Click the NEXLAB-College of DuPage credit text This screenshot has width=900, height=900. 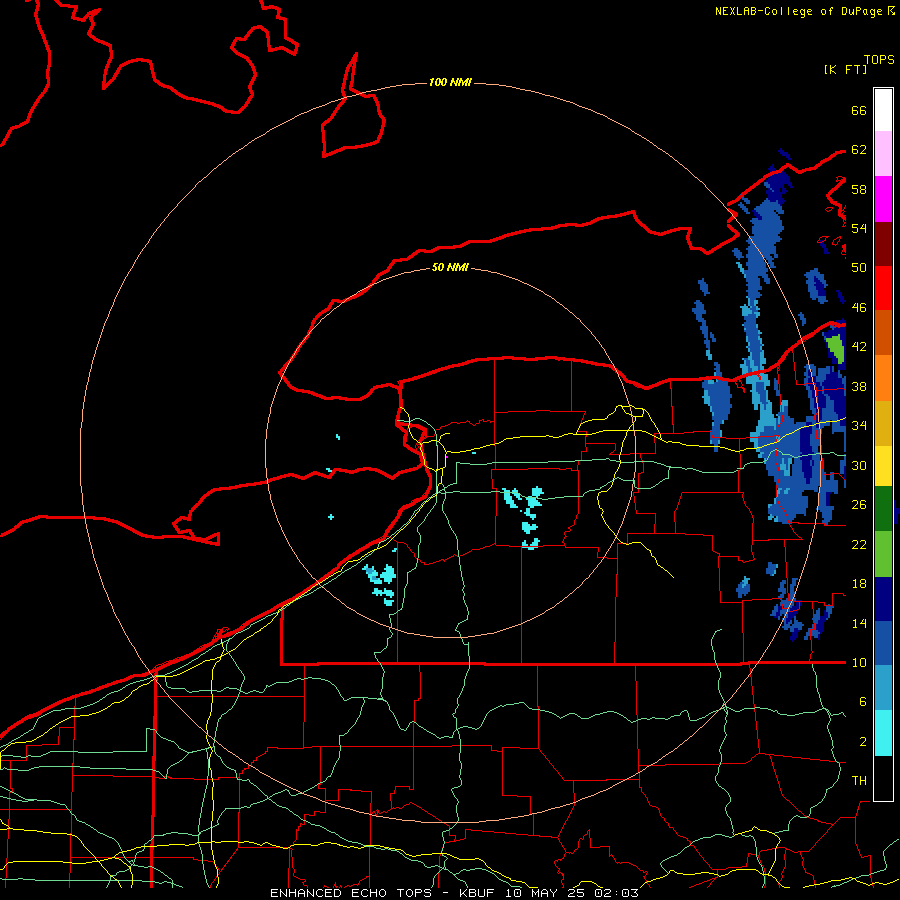[x=798, y=11]
